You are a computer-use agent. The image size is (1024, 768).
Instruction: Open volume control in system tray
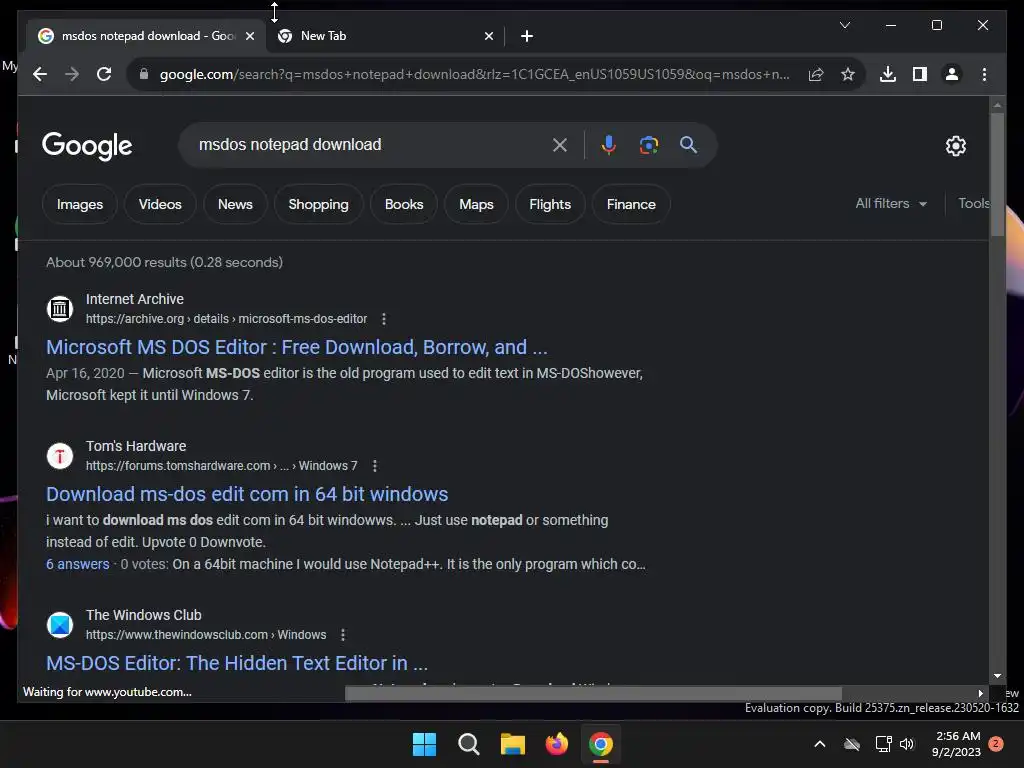(907, 744)
